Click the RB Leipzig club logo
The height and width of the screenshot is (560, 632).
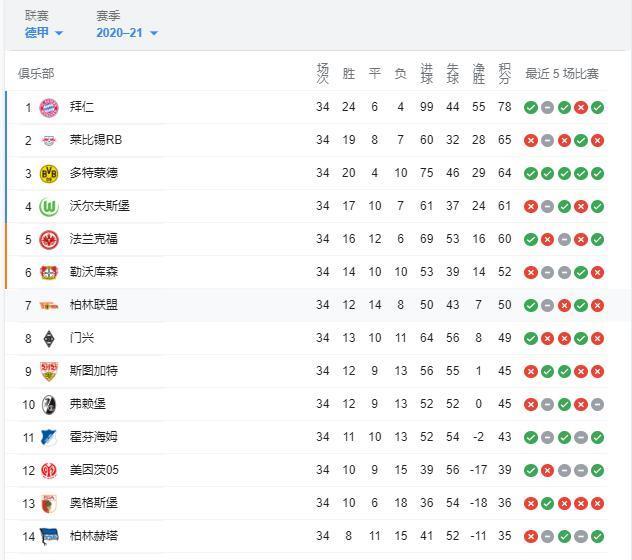49,141
